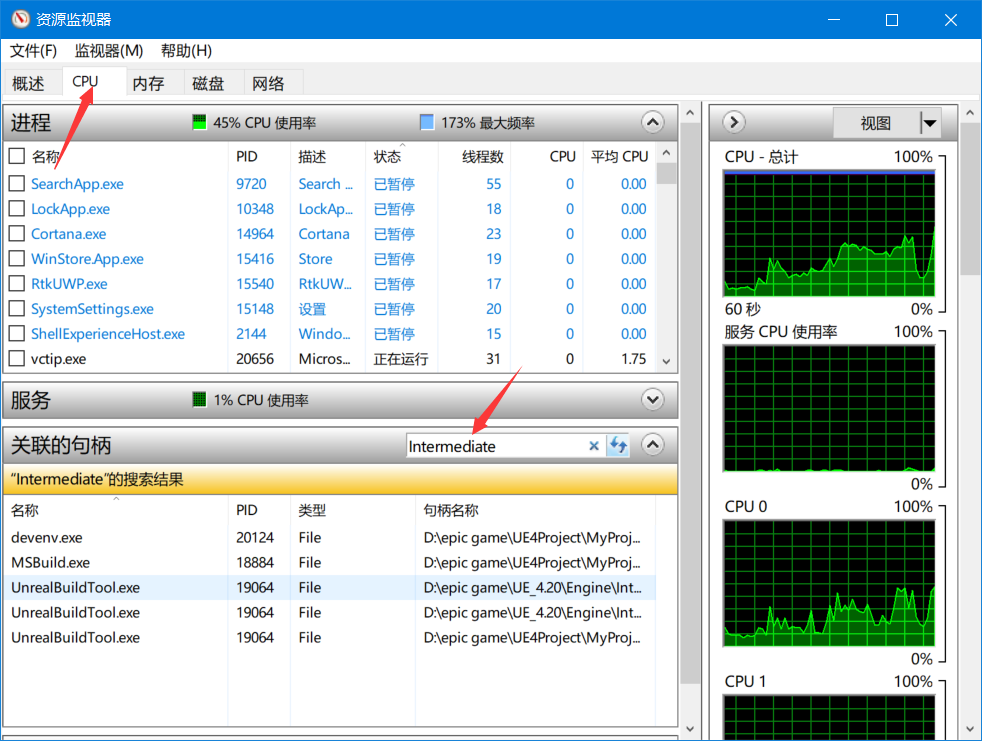Clear the Intermediate search with X icon
Image resolution: width=982 pixels, height=741 pixels.
tap(594, 446)
